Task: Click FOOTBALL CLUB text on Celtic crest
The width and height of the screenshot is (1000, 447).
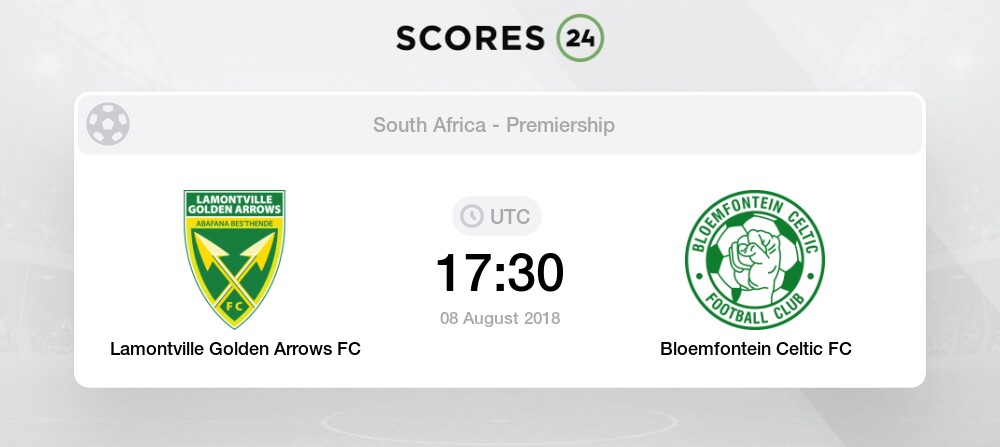Action: click(x=755, y=312)
